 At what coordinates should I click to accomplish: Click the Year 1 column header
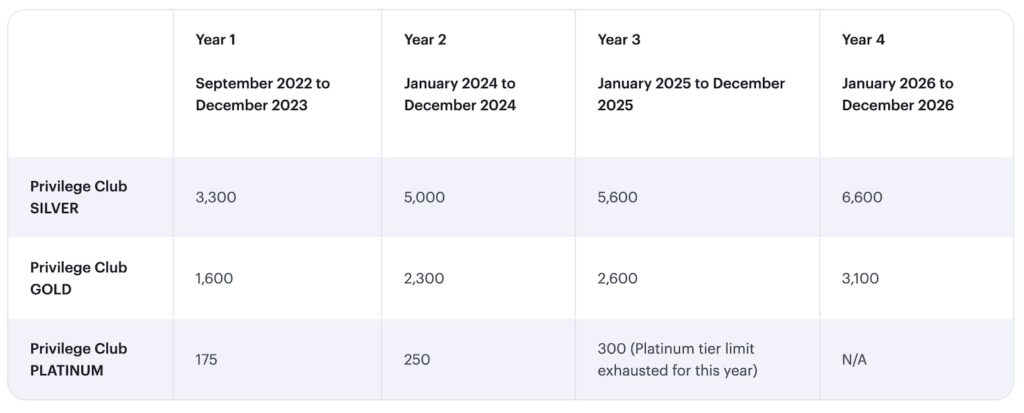pos(216,40)
